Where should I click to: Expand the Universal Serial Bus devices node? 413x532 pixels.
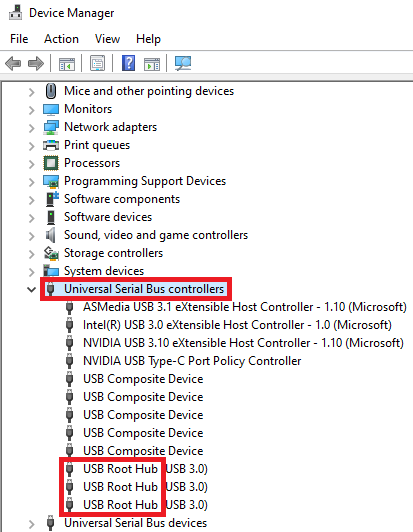(32, 524)
